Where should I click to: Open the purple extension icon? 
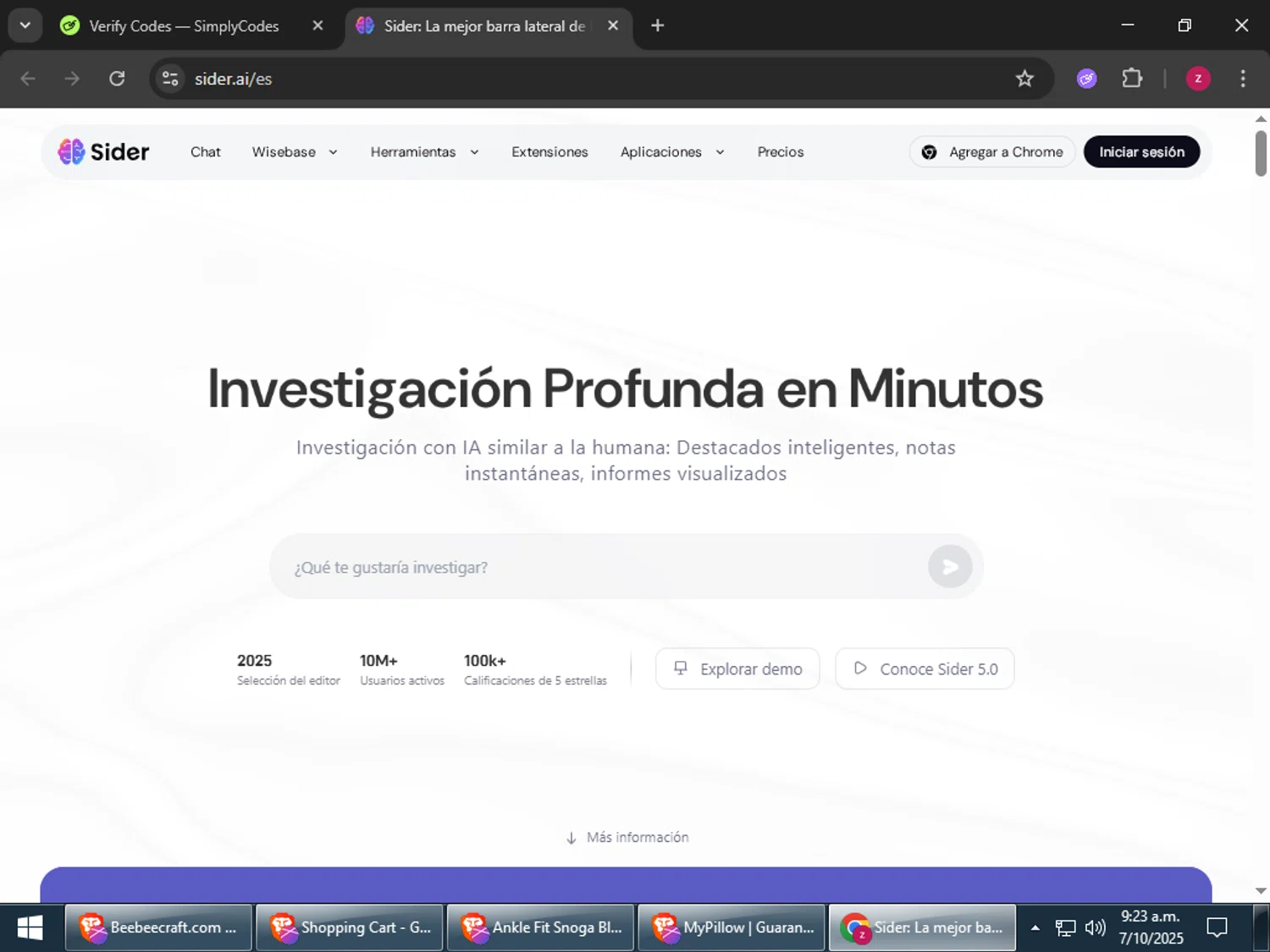coord(1087,79)
